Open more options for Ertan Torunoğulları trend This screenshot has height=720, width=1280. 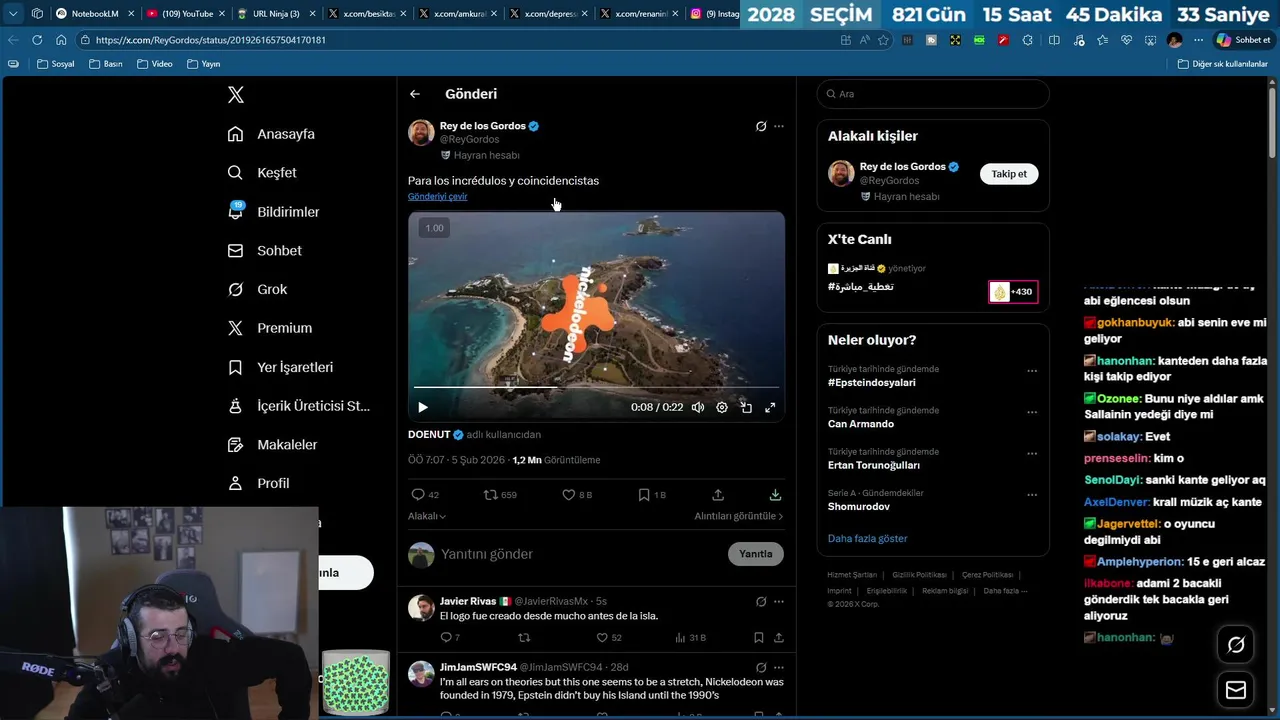click(1032, 453)
